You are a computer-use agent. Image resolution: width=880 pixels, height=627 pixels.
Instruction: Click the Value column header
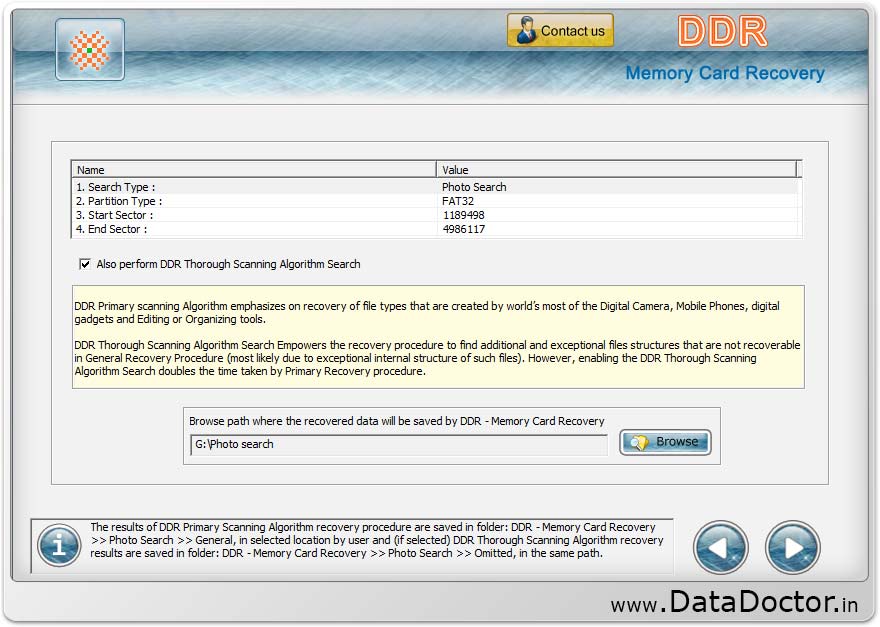coord(616,170)
